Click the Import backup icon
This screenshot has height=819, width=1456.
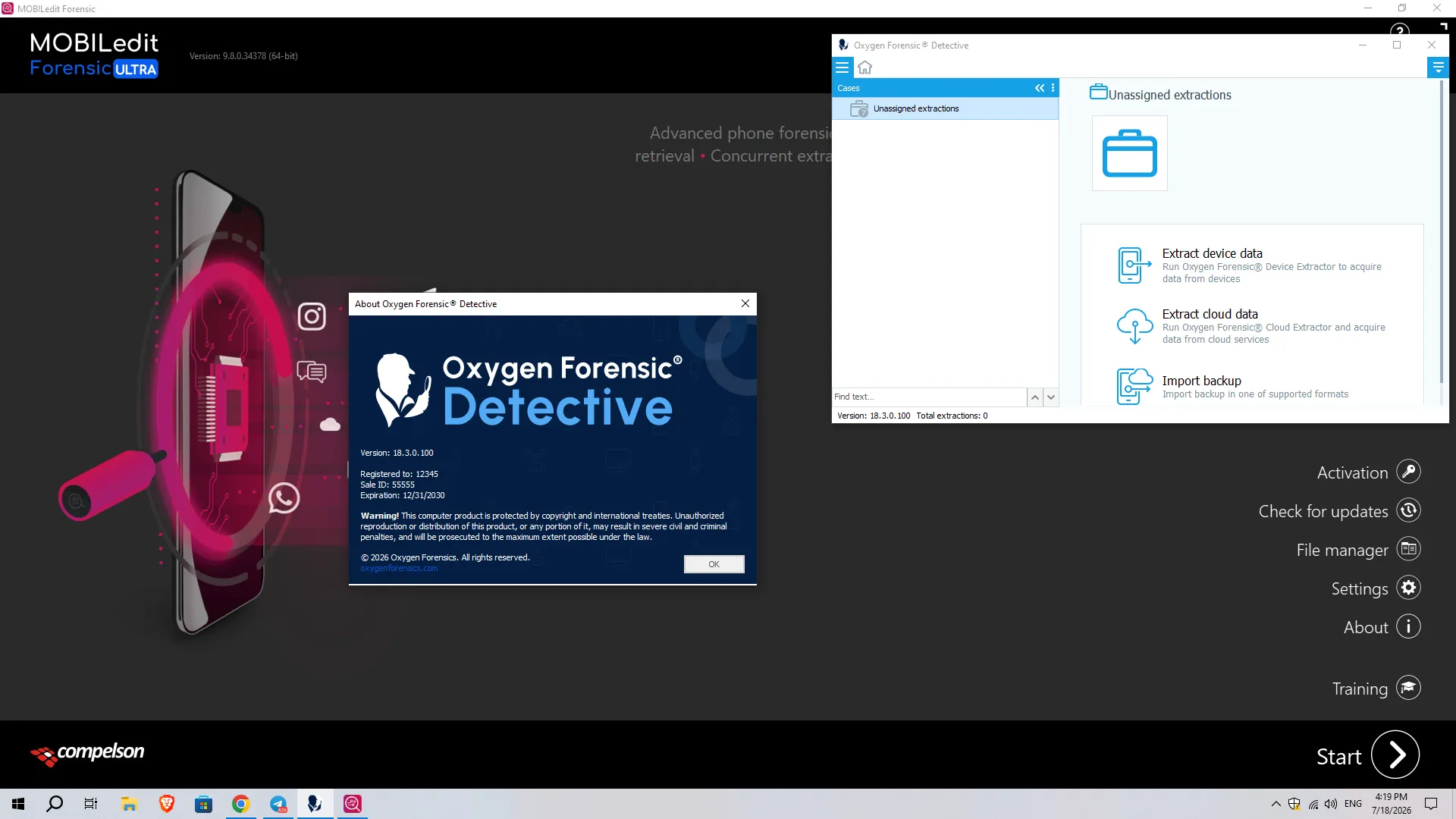[x=1134, y=386]
